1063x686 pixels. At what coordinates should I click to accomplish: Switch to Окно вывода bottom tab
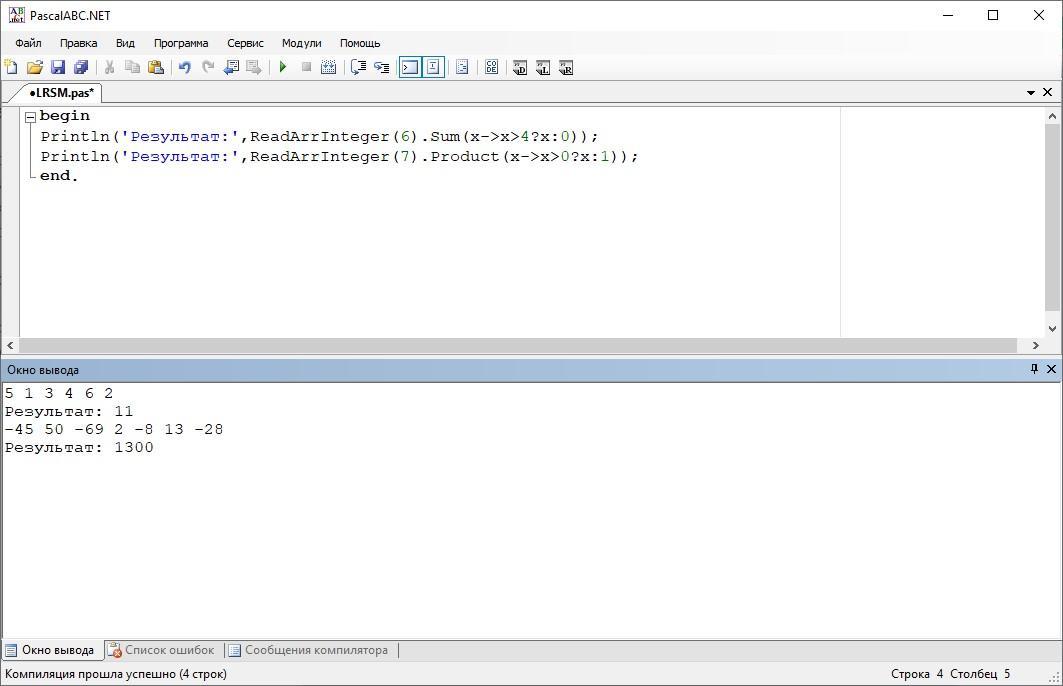point(52,650)
